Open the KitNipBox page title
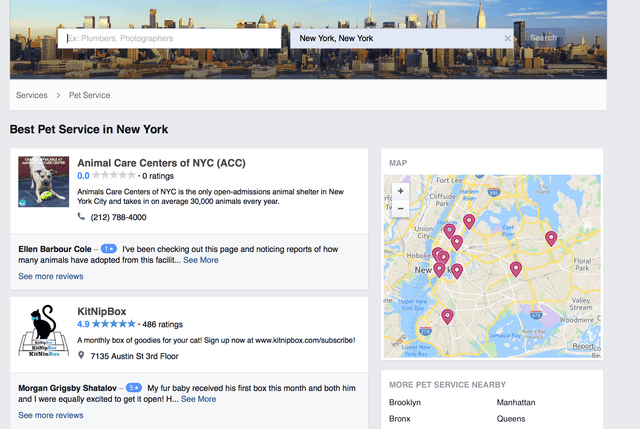The height and width of the screenshot is (429, 640). pos(102,311)
